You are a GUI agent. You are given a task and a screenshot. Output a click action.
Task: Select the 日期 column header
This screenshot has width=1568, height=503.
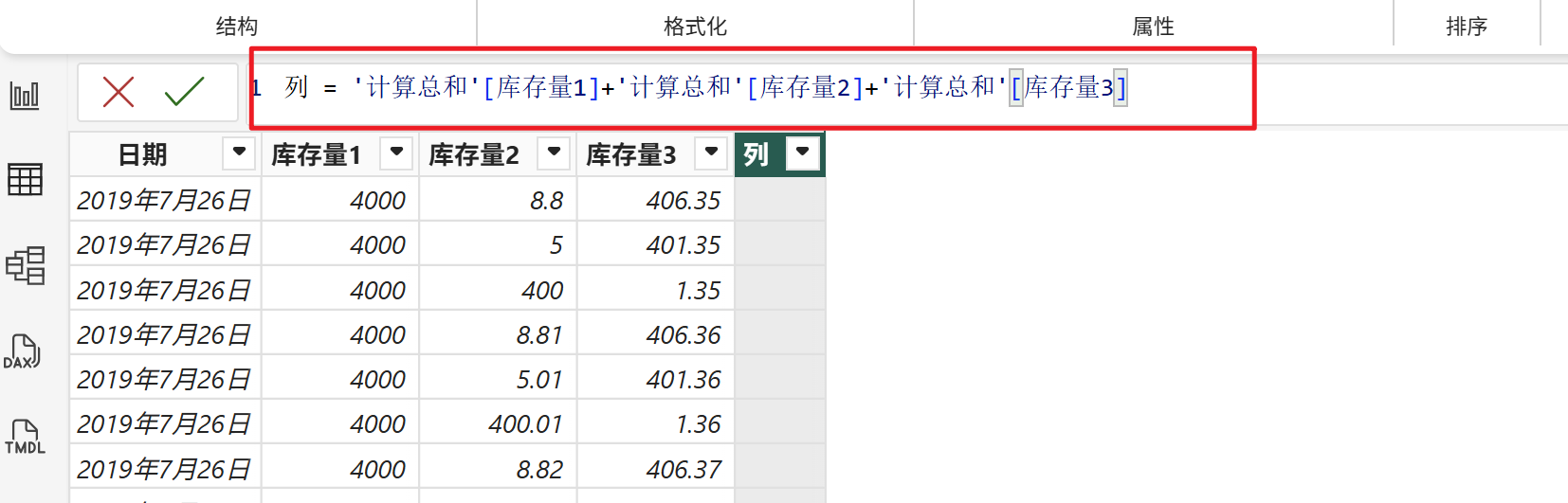coord(142,154)
